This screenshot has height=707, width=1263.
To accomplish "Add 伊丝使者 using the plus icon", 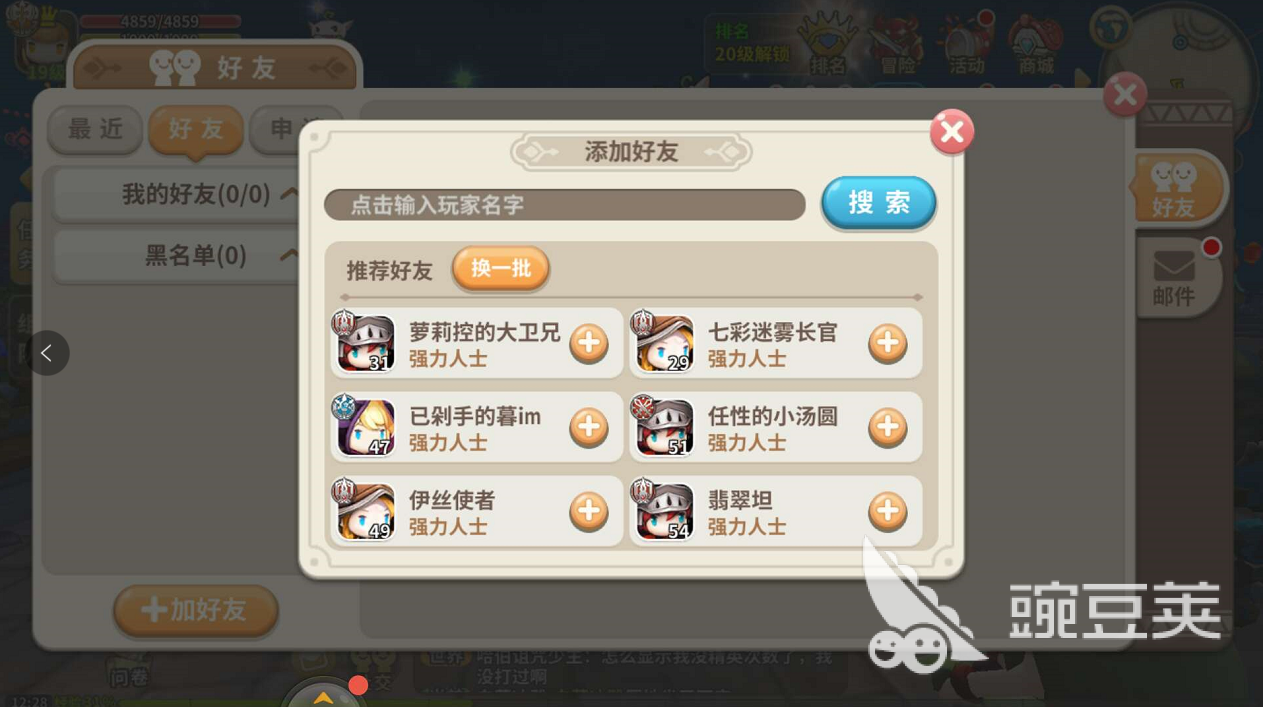I will pos(589,512).
